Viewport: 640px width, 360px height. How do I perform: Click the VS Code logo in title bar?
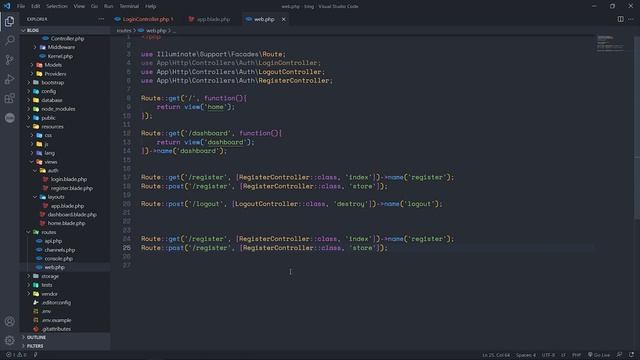click(7, 6)
